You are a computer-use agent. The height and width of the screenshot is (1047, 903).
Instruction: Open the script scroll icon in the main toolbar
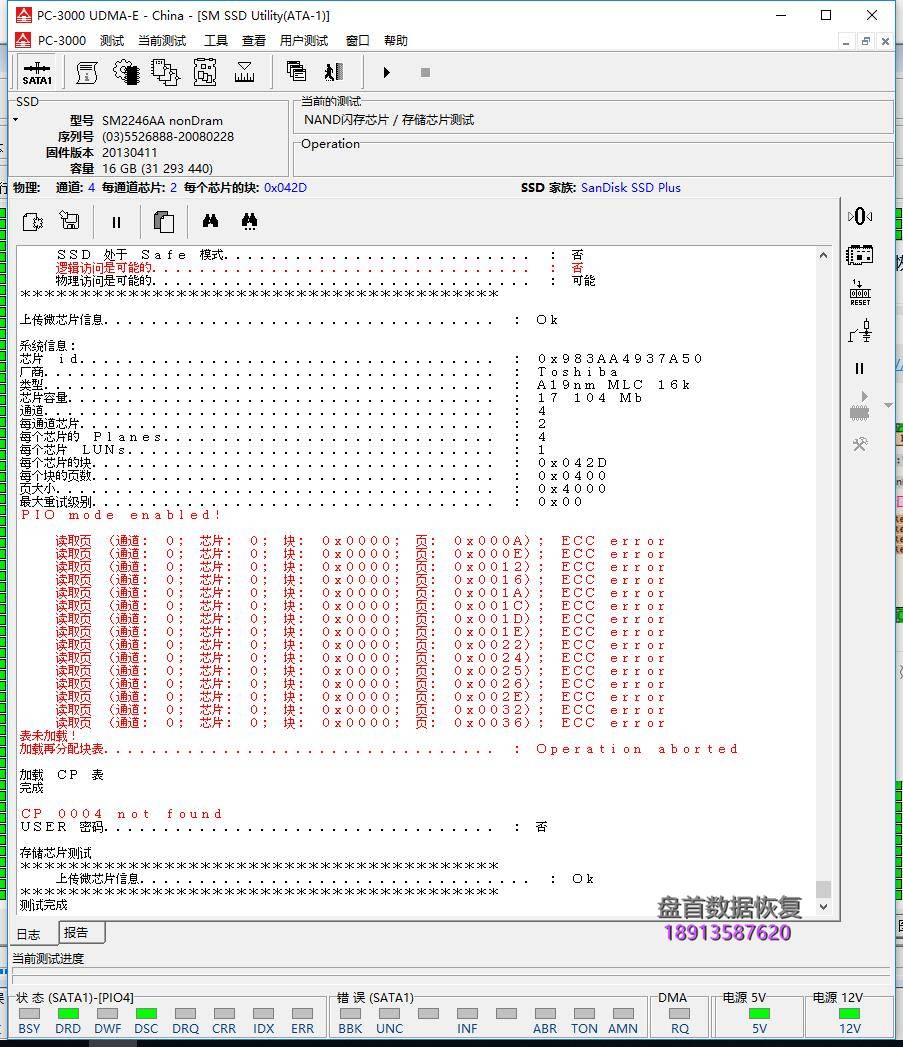tap(87, 72)
